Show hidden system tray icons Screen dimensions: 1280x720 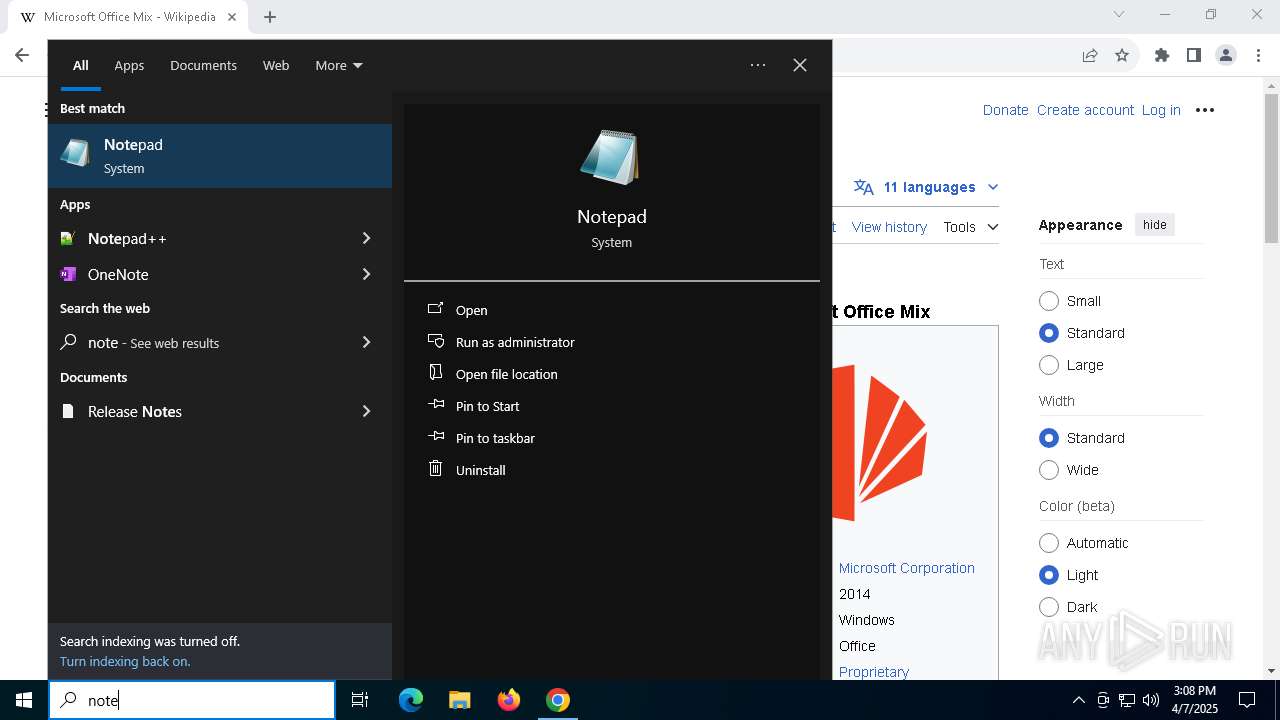[x=1078, y=700]
